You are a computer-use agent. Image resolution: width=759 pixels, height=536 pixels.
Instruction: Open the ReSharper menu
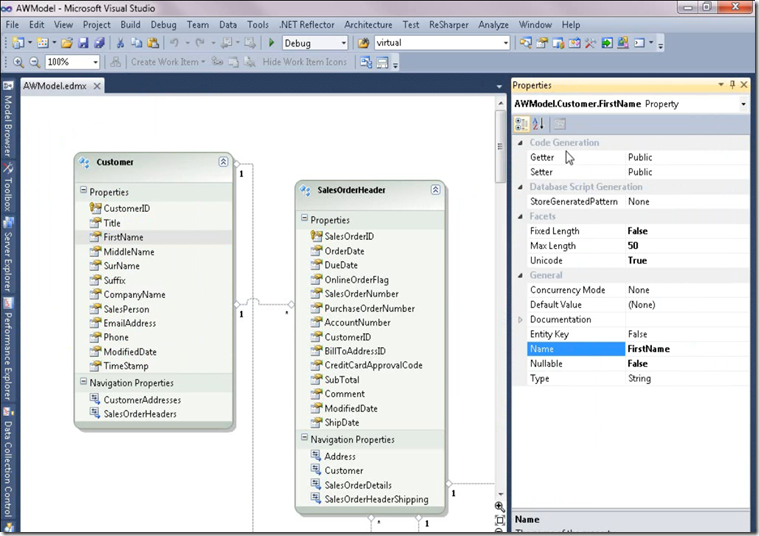point(449,25)
